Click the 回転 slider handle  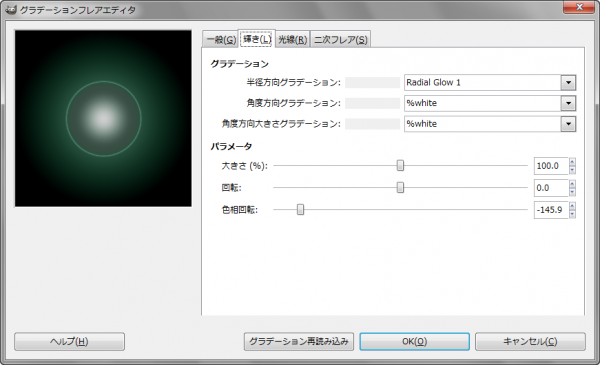coord(400,187)
